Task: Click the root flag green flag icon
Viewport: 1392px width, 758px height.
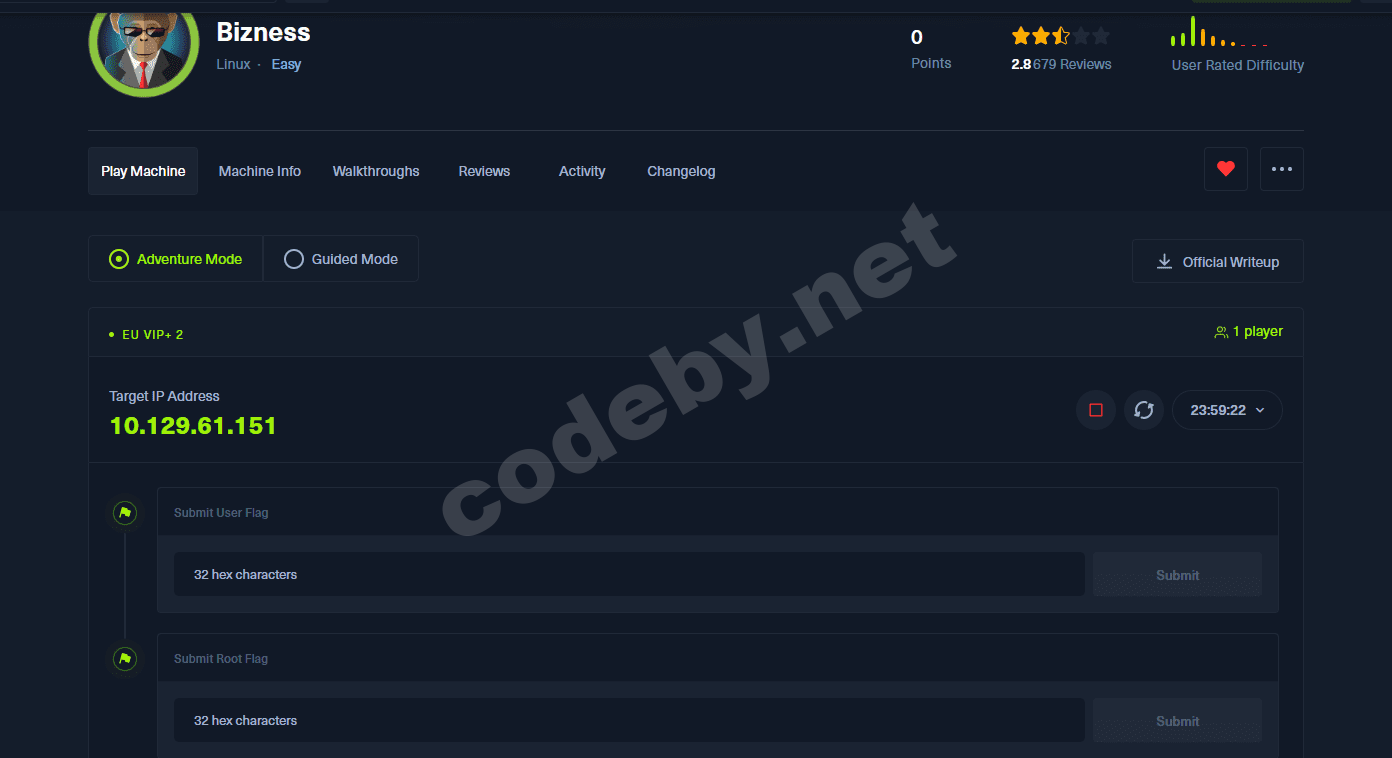Action: [125, 659]
